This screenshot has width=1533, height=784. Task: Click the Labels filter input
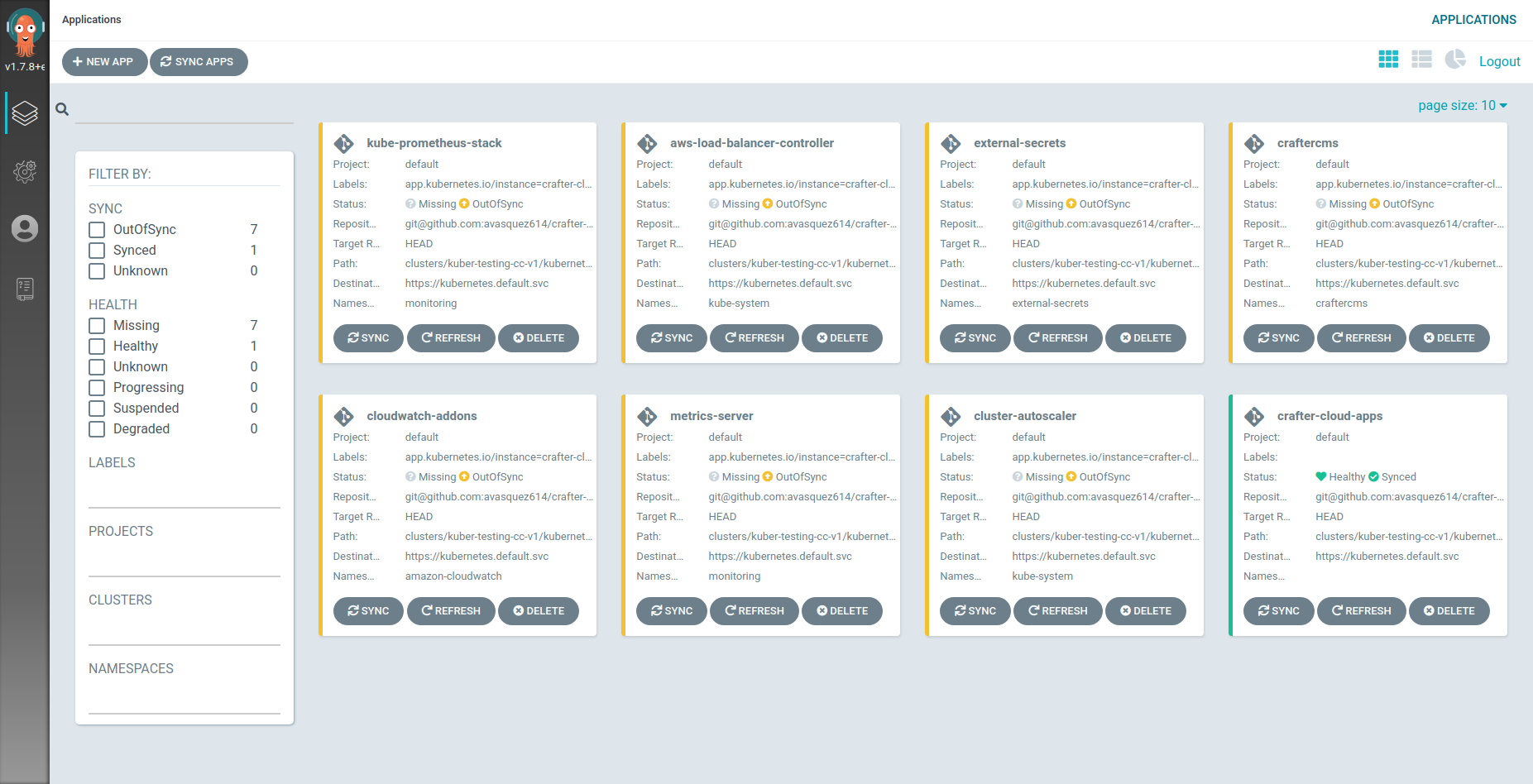coord(184,493)
